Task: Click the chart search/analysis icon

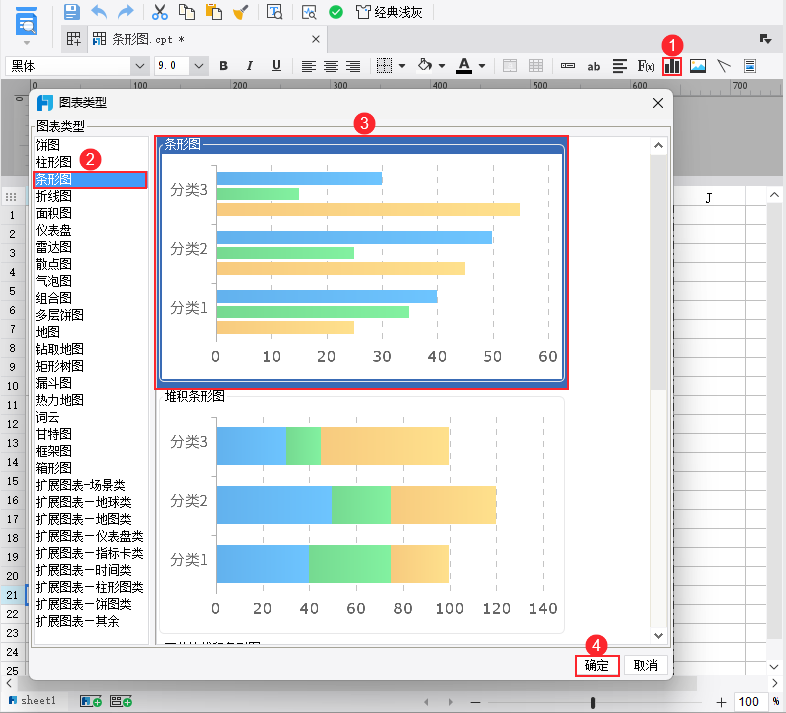Action: (x=309, y=12)
